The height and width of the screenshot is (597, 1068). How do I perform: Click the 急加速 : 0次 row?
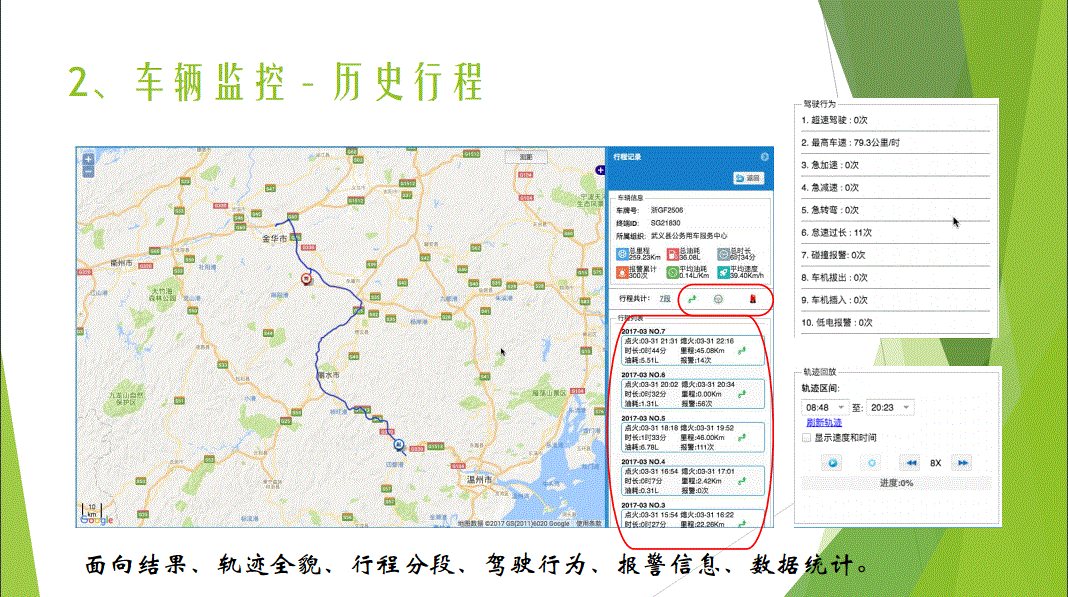click(895, 165)
